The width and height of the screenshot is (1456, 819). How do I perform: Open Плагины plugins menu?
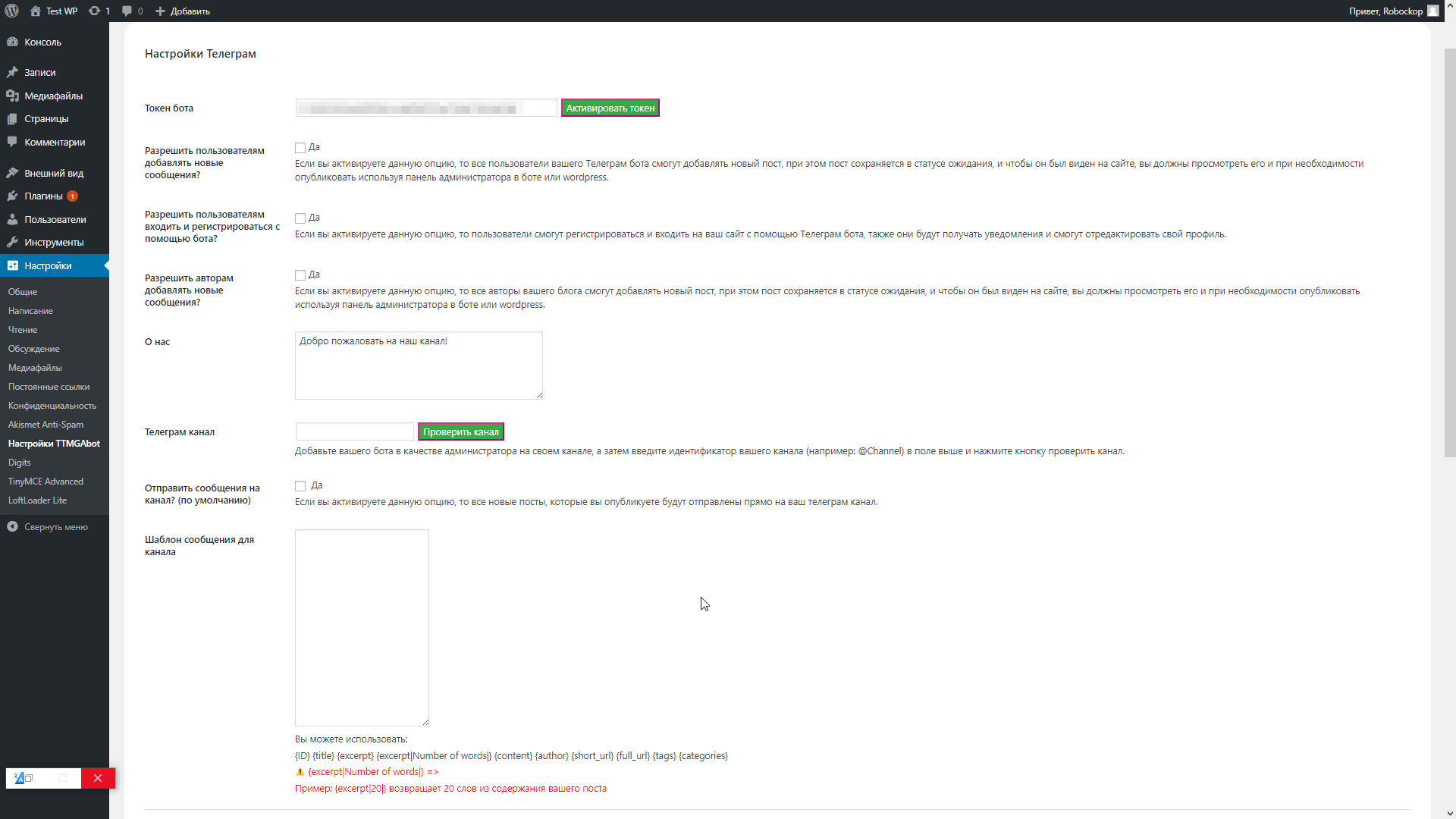pyautogui.click(x=43, y=196)
